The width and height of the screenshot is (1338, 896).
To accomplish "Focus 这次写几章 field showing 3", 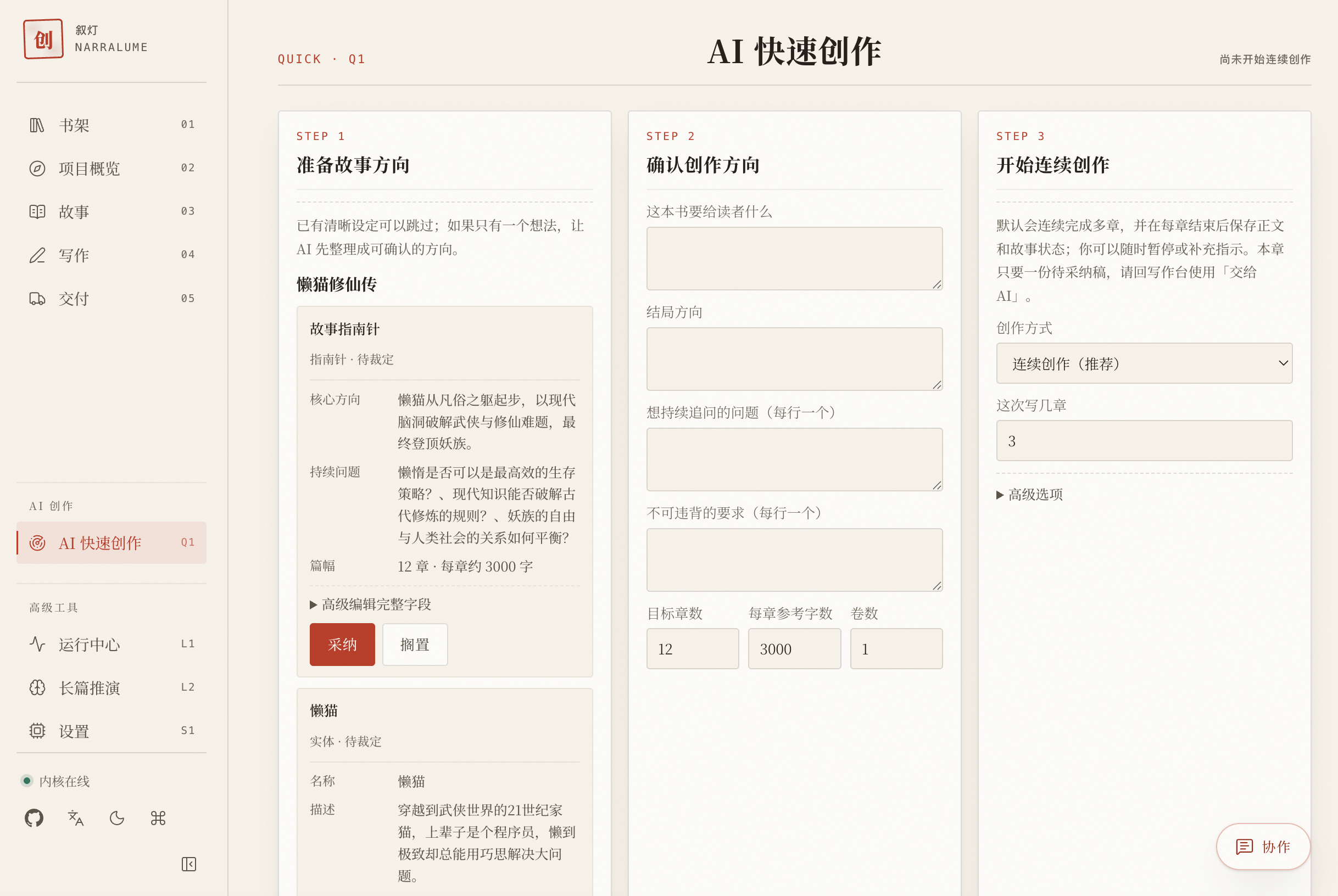I will (1144, 441).
